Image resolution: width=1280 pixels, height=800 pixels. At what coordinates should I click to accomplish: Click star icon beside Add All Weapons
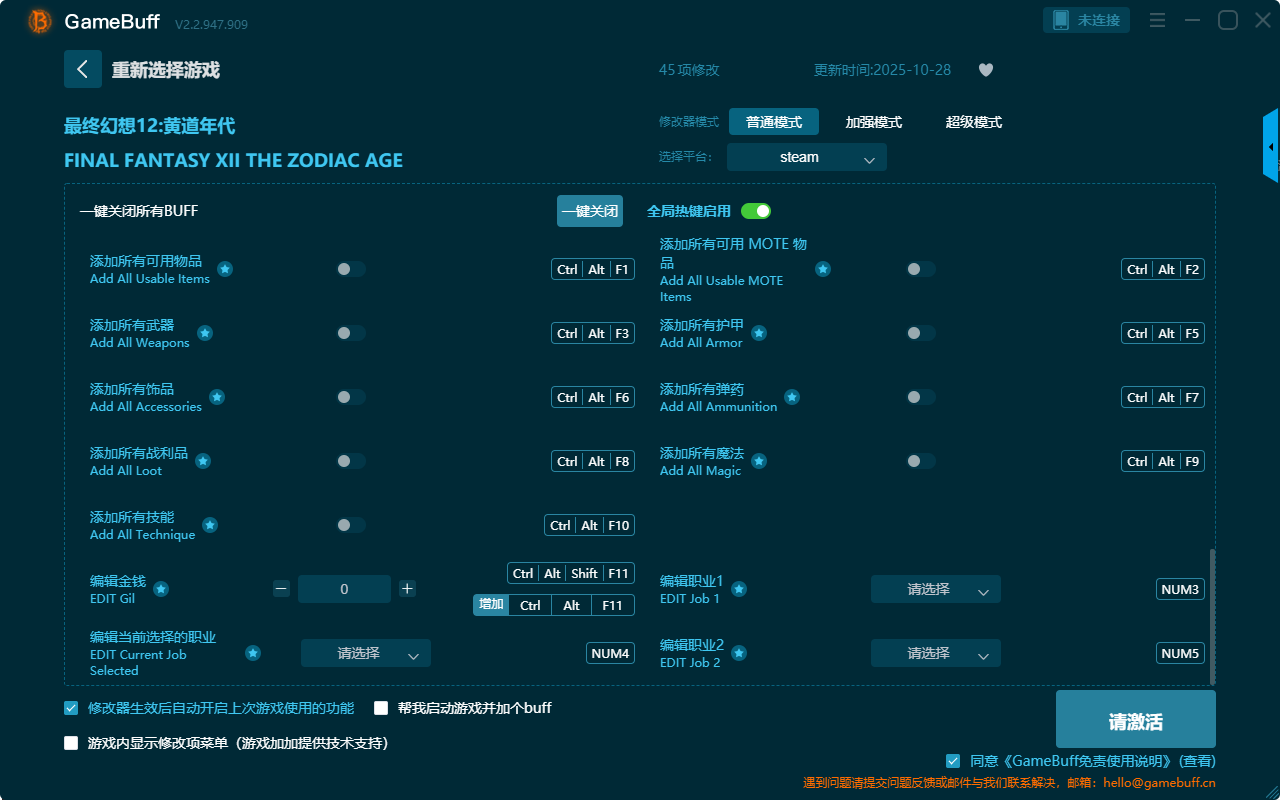point(205,333)
